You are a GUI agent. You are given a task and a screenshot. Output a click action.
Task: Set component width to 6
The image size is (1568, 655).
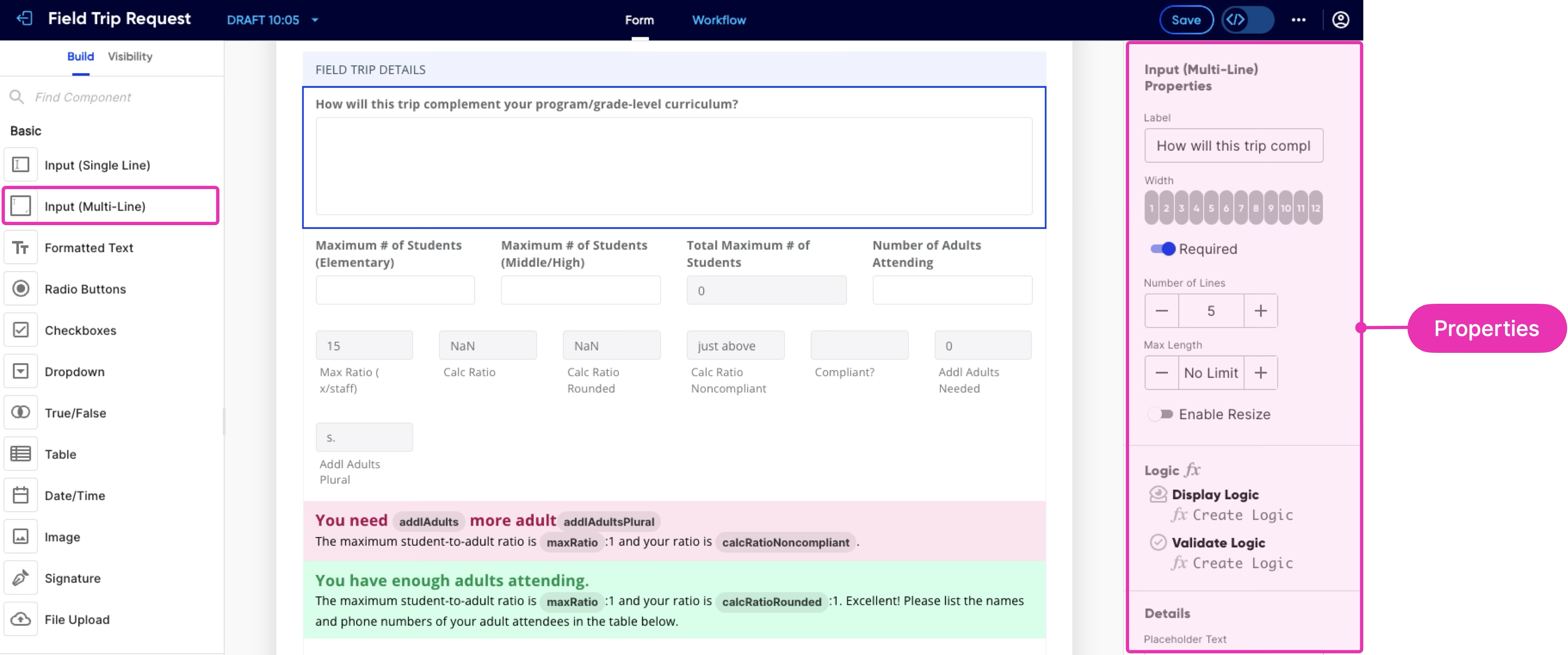click(x=1225, y=208)
